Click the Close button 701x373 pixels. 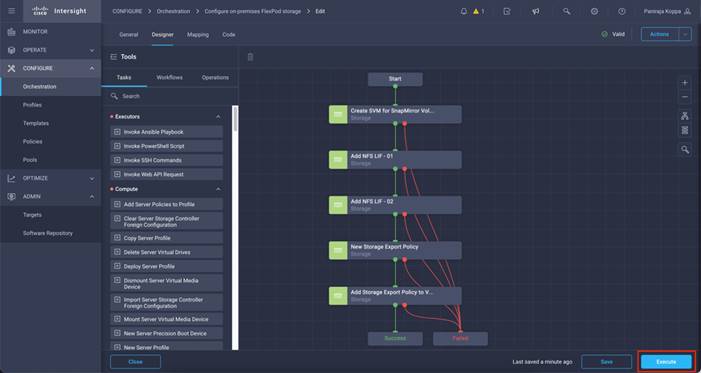tap(135, 362)
